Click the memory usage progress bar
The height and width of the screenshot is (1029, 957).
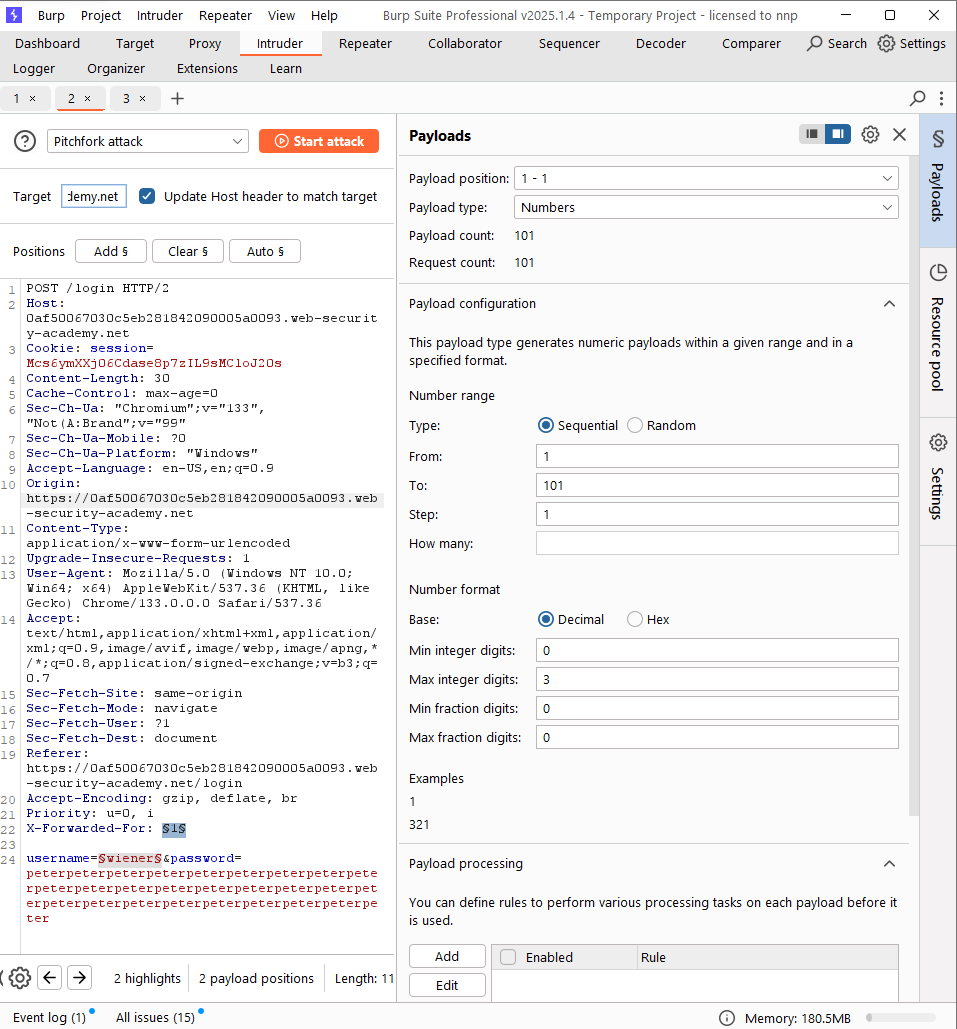pyautogui.click(x=902, y=1018)
